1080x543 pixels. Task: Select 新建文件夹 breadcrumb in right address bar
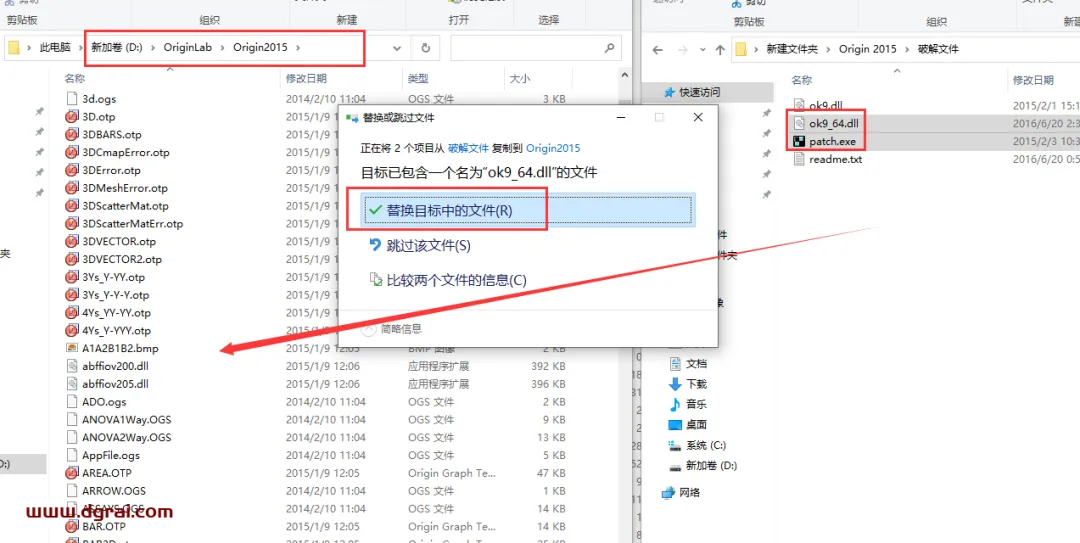pos(793,49)
